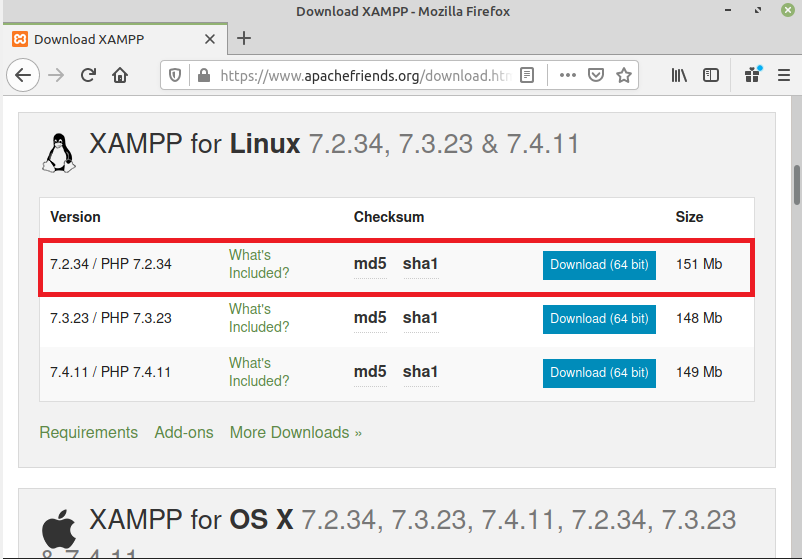Select the Download XAMPP tab
The height and width of the screenshot is (559, 802).
(x=100, y=39)
